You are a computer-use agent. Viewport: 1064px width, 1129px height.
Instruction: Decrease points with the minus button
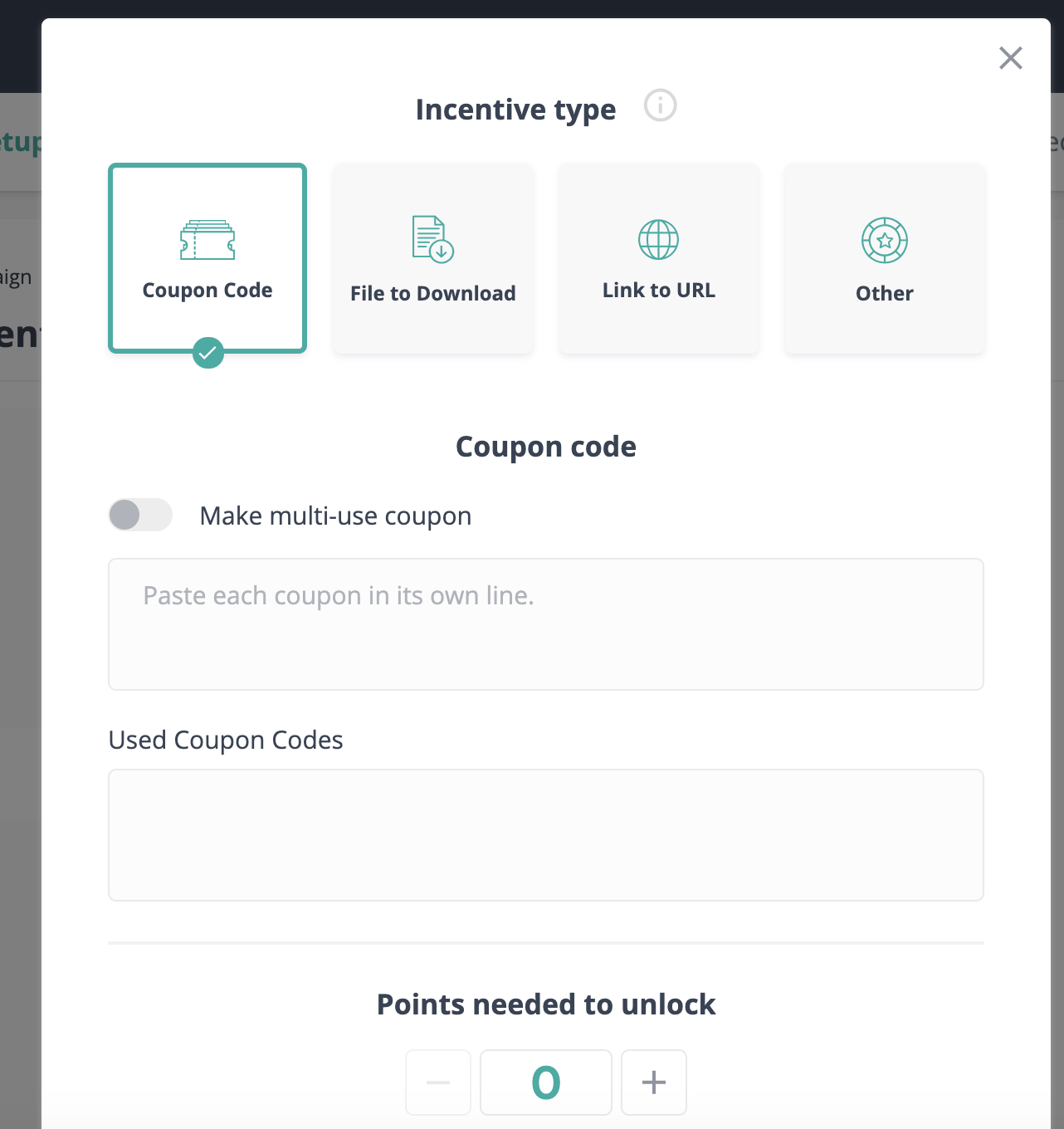[437, 1083]
